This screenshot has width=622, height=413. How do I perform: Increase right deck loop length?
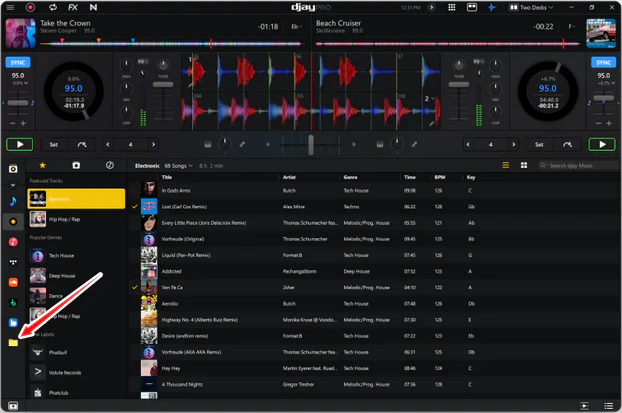click(x=514, y=144)
